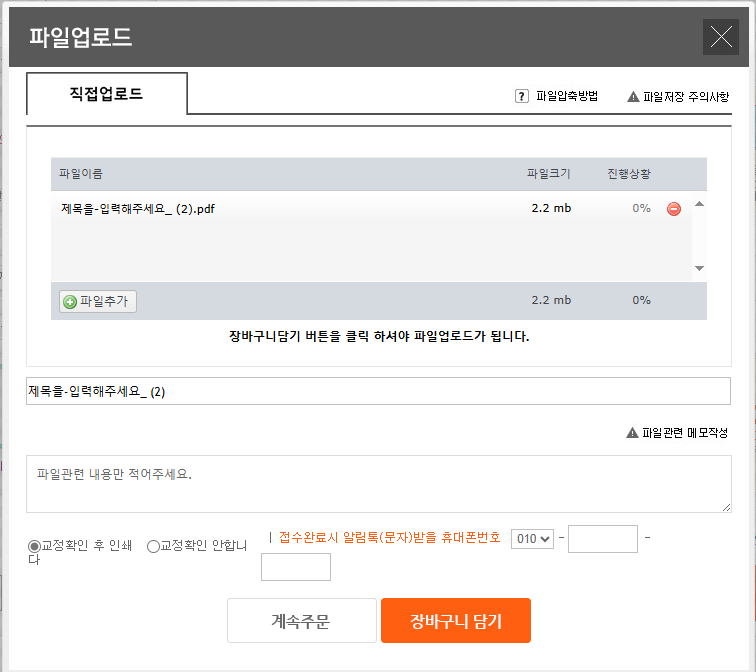Select the 교정확인 후 인쇄 radio button
The image size is (756, 672).
click(34, 546)
